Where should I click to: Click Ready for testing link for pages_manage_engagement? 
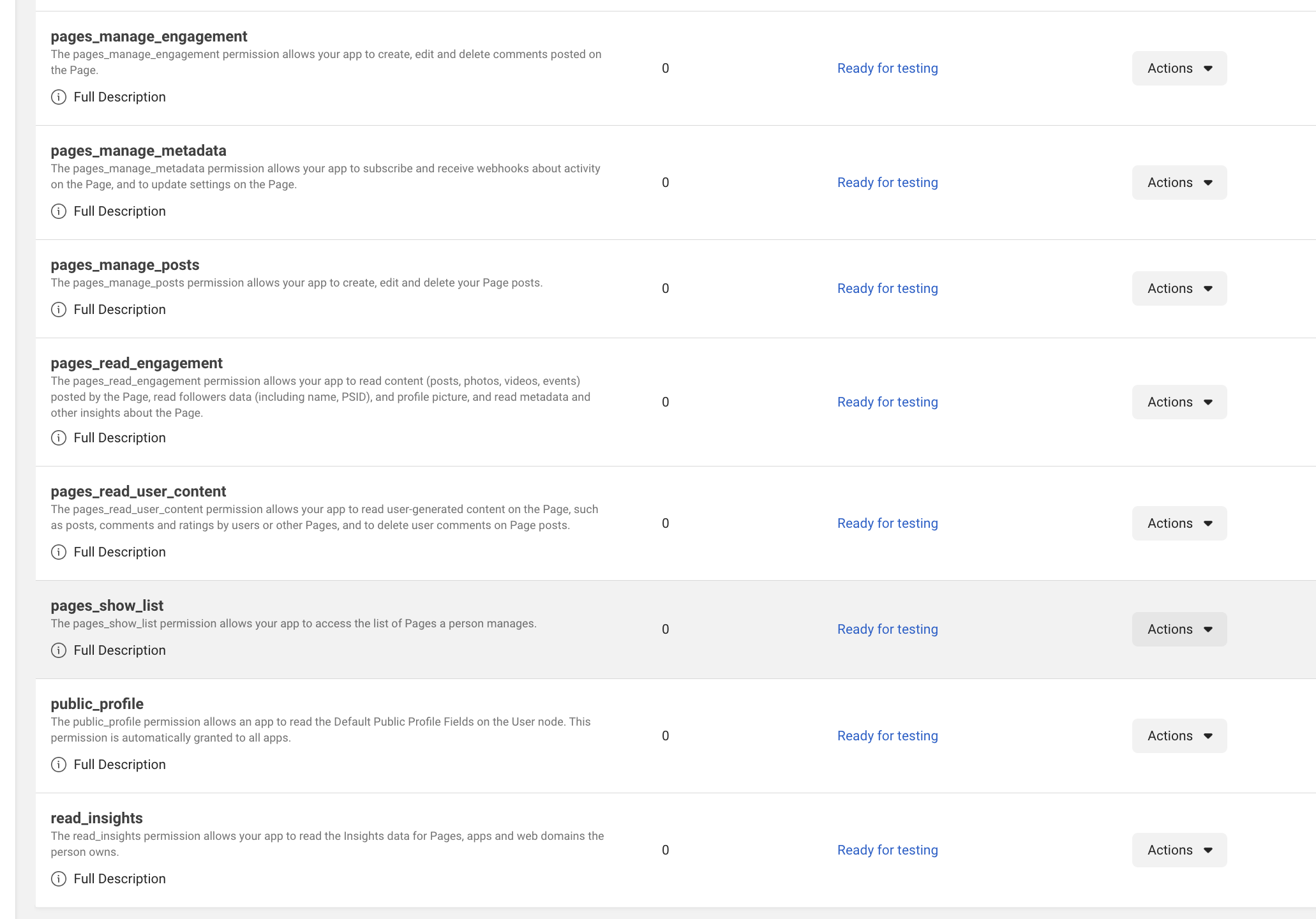click(888, 68)
